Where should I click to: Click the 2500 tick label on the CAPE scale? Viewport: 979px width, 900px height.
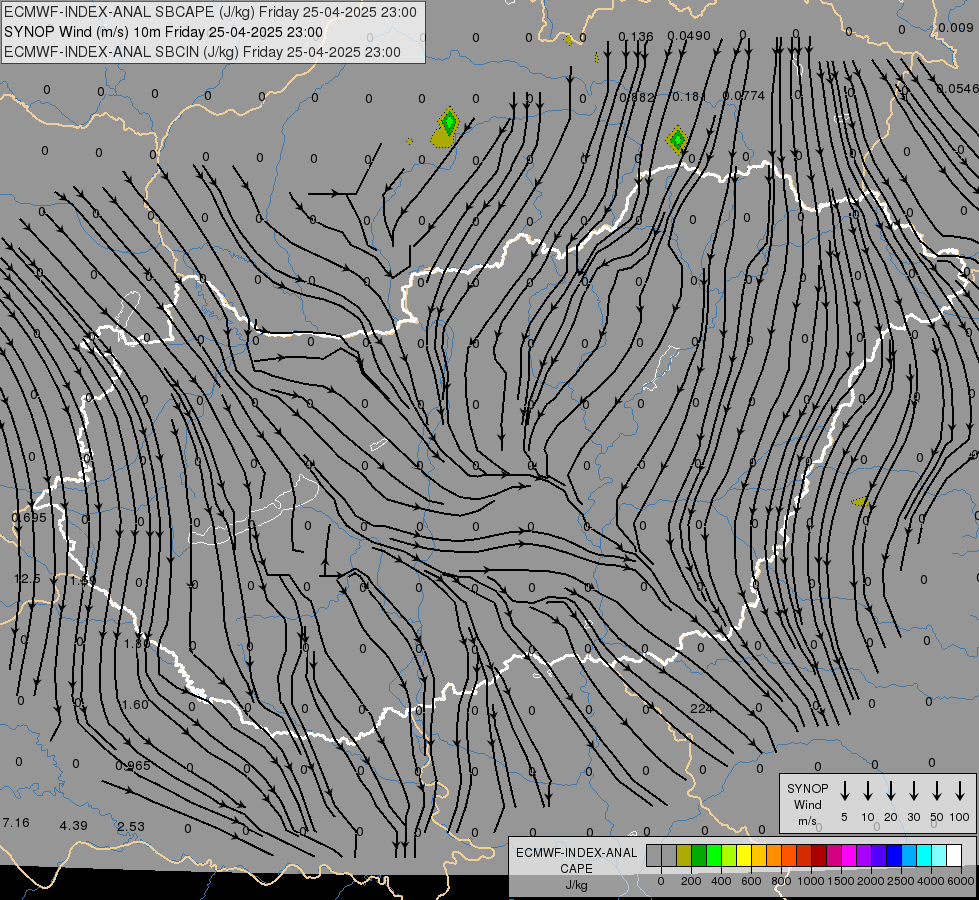(x=900, y=881)
